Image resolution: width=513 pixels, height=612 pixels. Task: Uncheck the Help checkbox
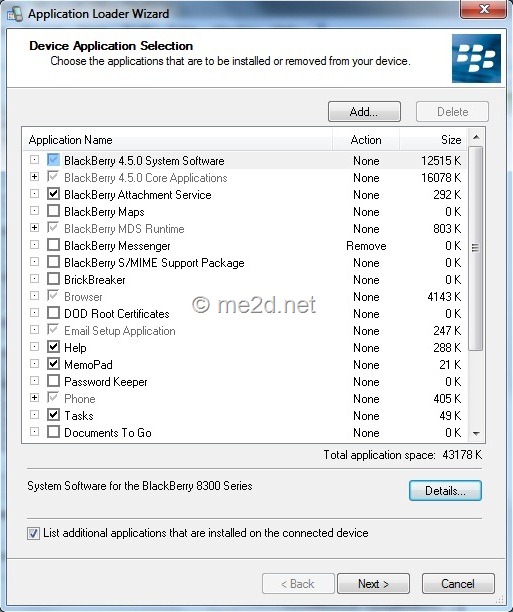pyautogui.click(x=53, y=347)
